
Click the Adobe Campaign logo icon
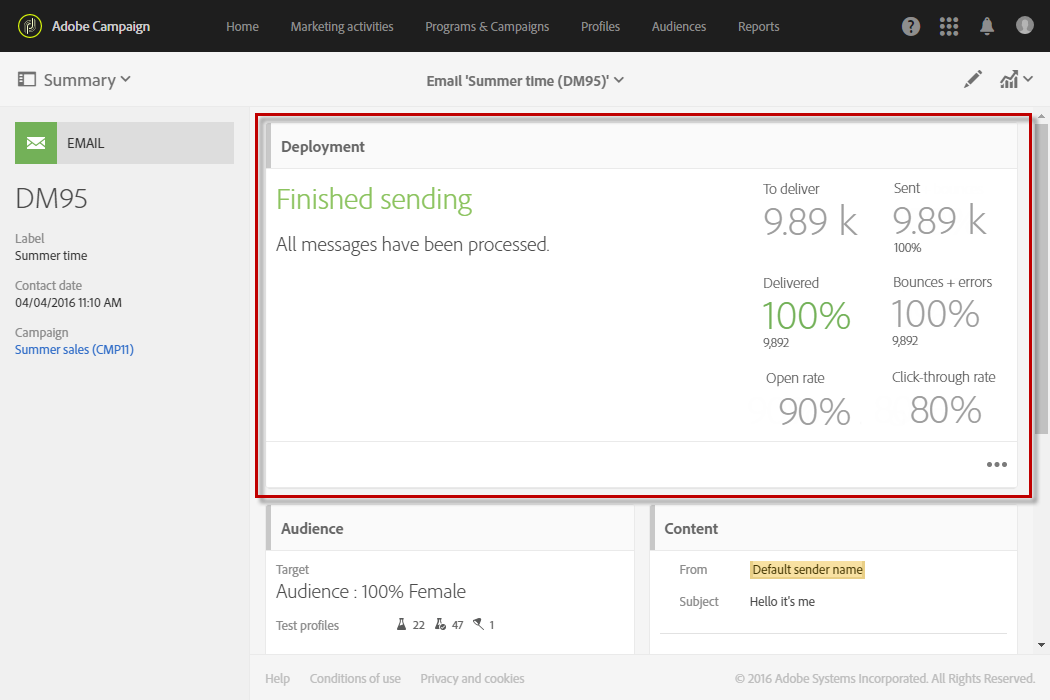(x=29, y=26)
